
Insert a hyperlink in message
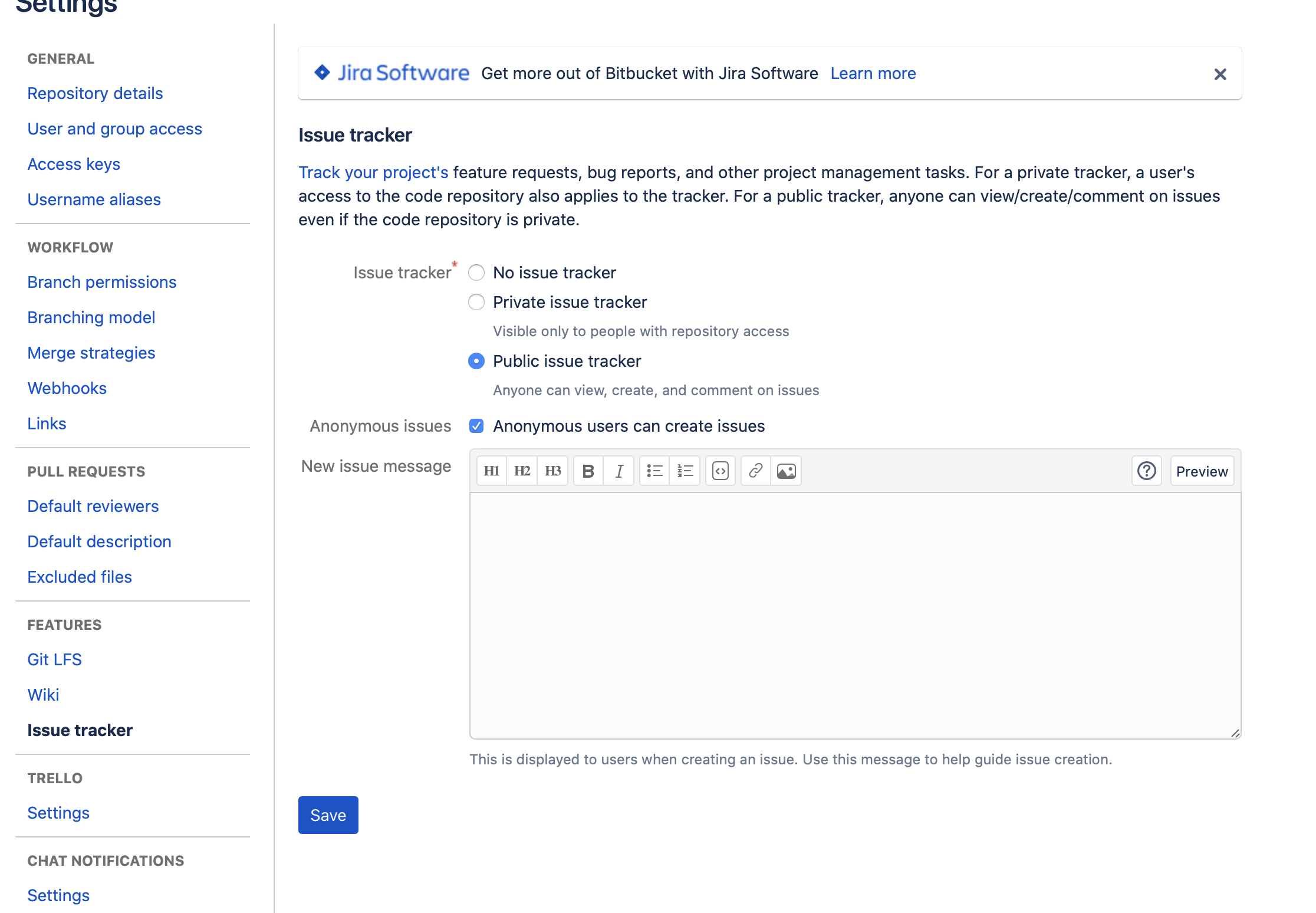756,471
